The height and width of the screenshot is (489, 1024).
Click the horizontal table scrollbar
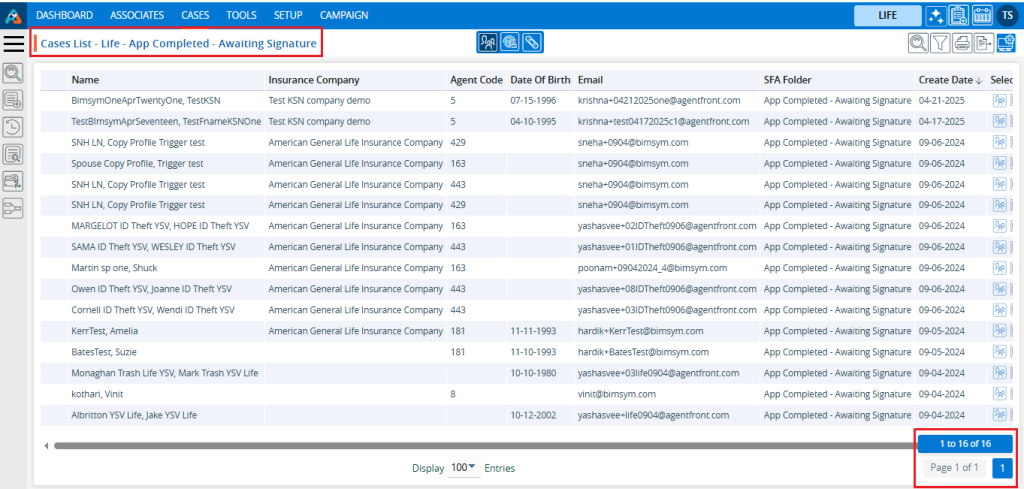pos(480,445)
